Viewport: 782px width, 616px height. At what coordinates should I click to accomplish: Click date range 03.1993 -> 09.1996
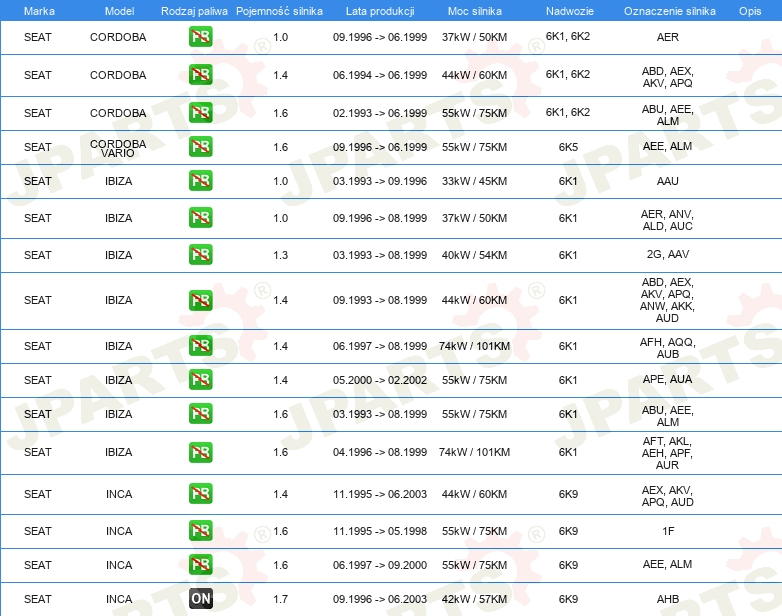[380, 181]
